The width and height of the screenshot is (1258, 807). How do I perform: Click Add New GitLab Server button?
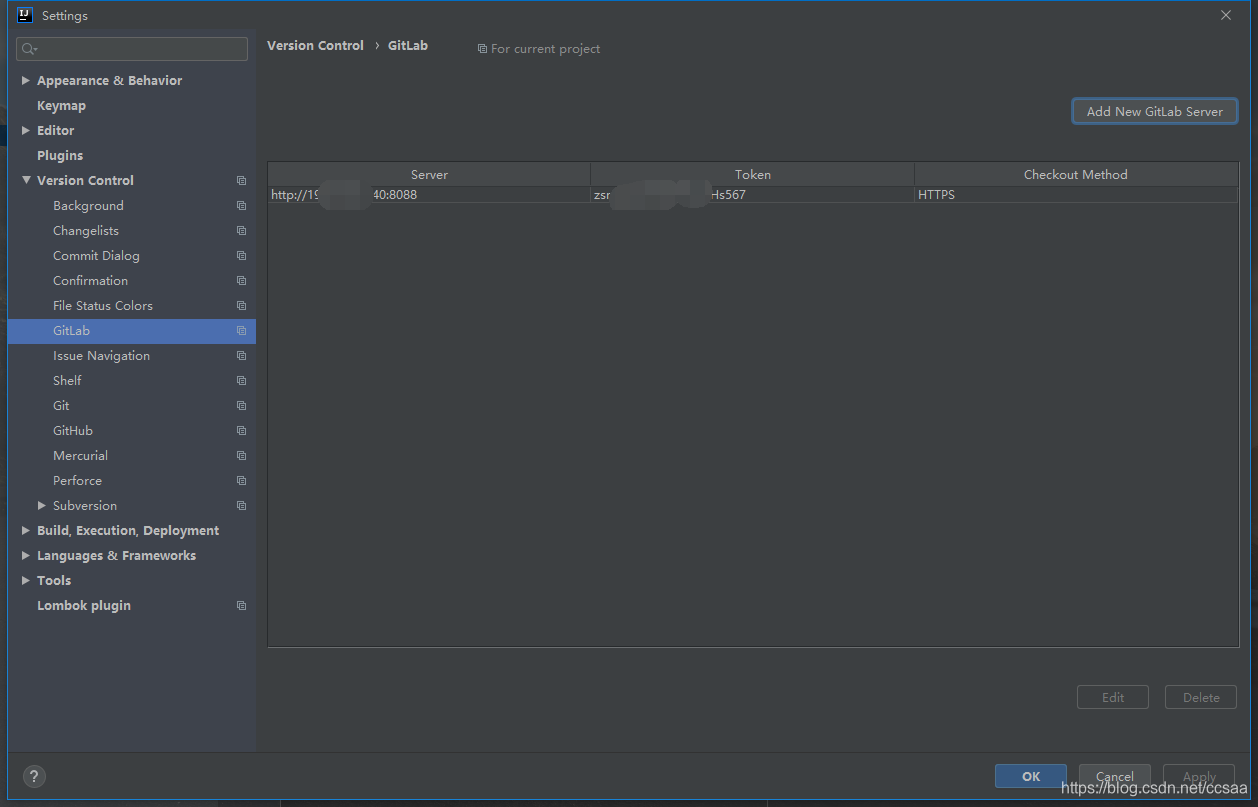[x=1155, y=111]
